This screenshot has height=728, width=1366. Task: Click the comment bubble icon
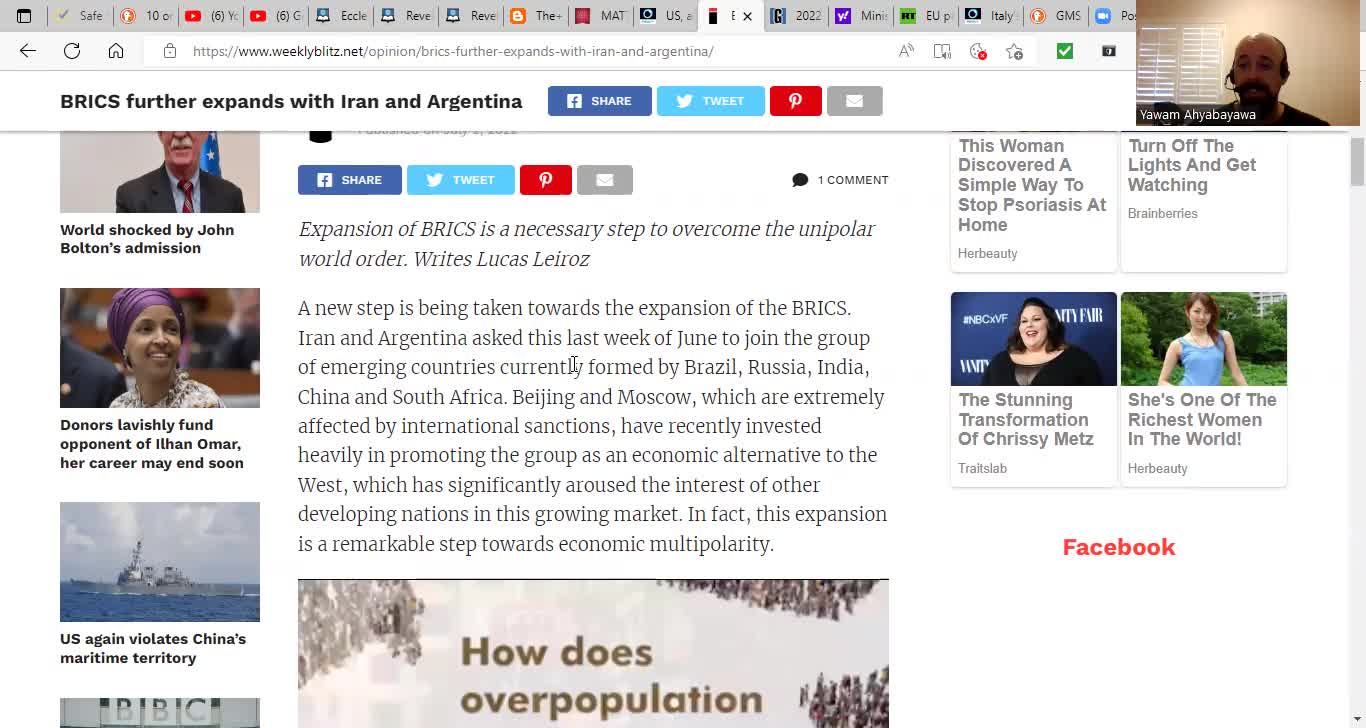[x=800, y=180]
